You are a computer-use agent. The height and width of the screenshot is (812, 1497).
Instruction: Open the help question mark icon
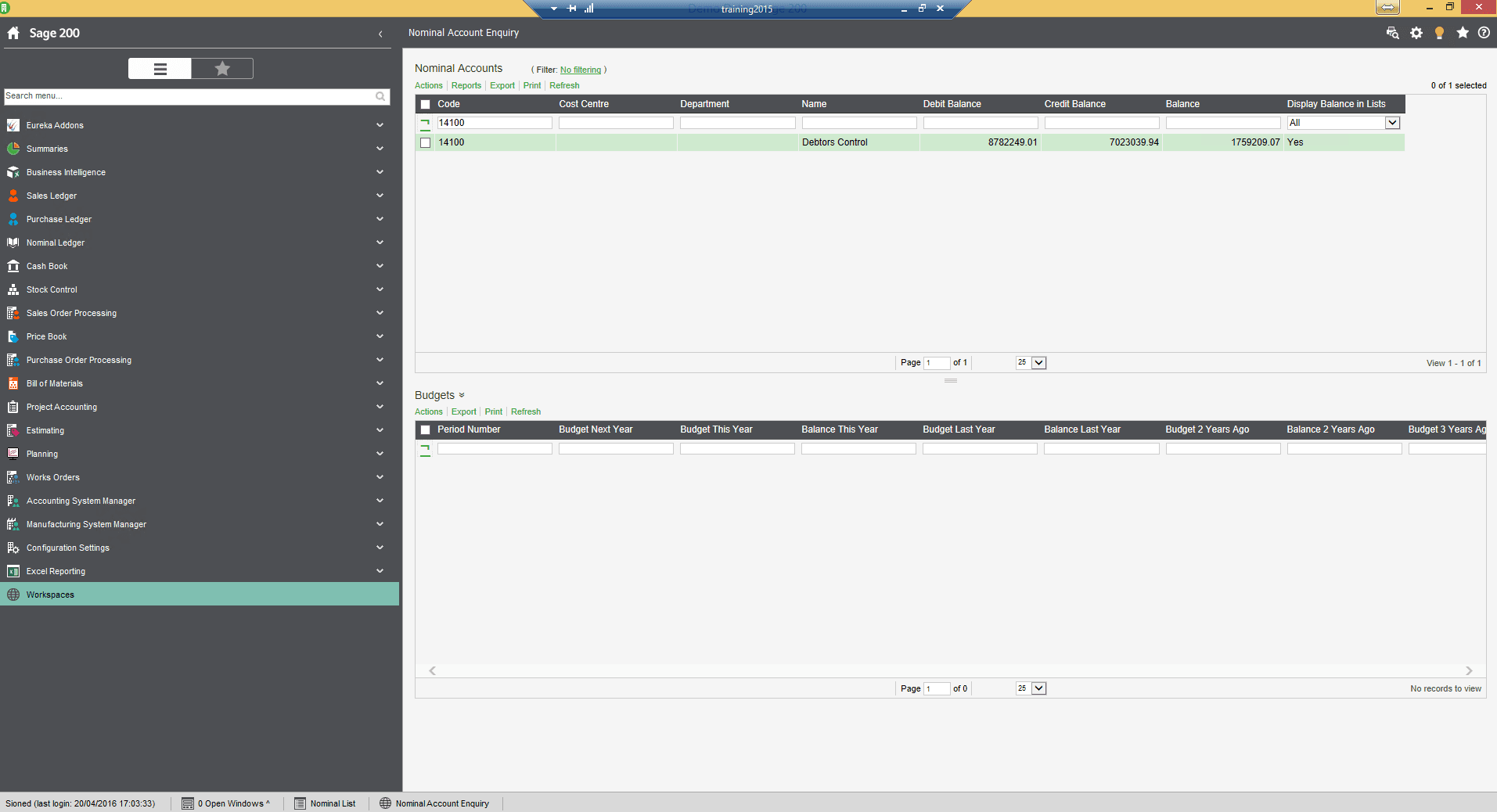[1484, 33]
